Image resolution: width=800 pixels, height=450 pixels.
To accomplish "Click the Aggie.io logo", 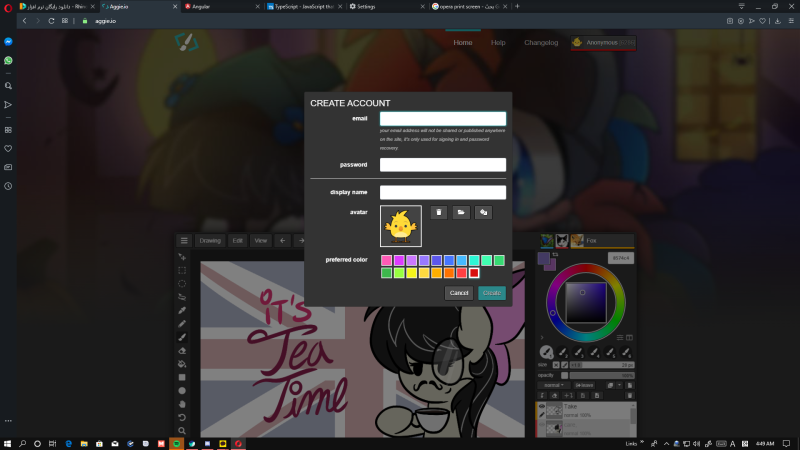I will 186,42.
